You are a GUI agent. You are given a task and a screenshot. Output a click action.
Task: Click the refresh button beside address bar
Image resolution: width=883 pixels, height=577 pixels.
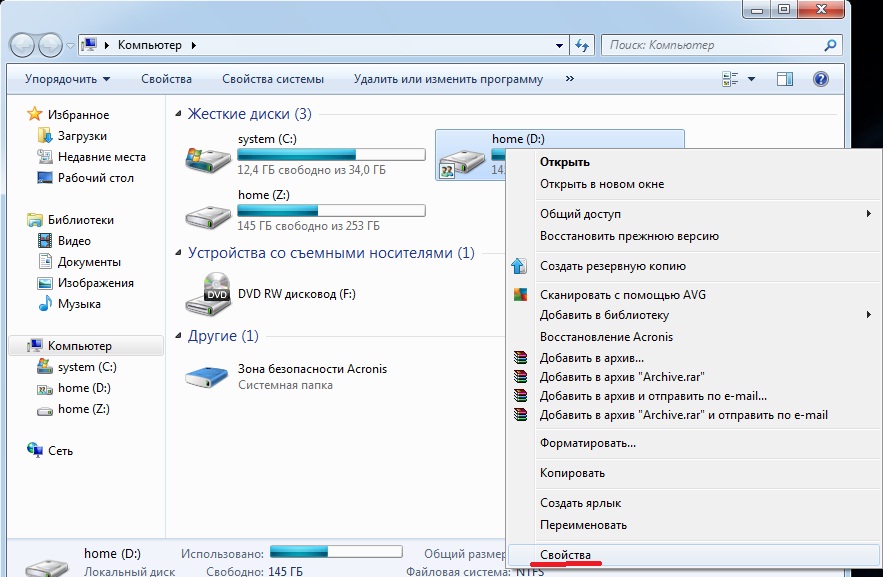(582, 45)
